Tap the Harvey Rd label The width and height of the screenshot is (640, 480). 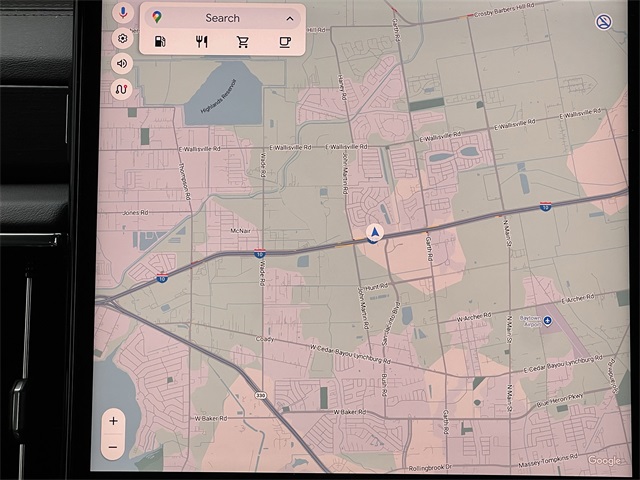[342, 88]
